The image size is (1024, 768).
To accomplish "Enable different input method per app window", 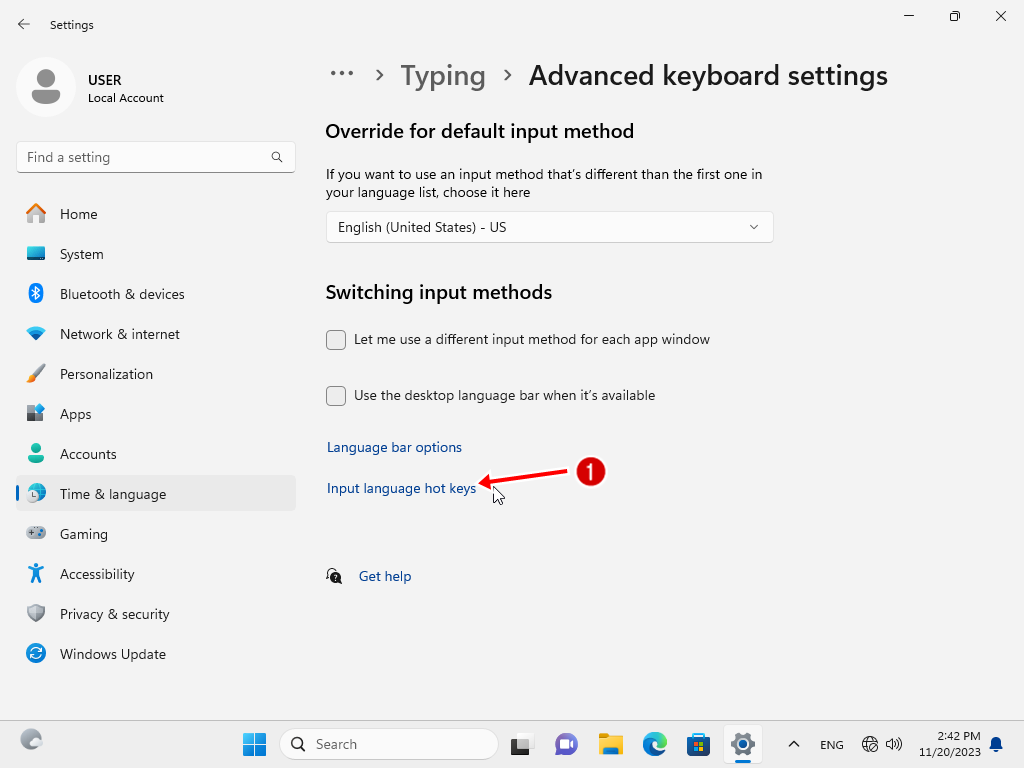I will [x=336, y=340].
